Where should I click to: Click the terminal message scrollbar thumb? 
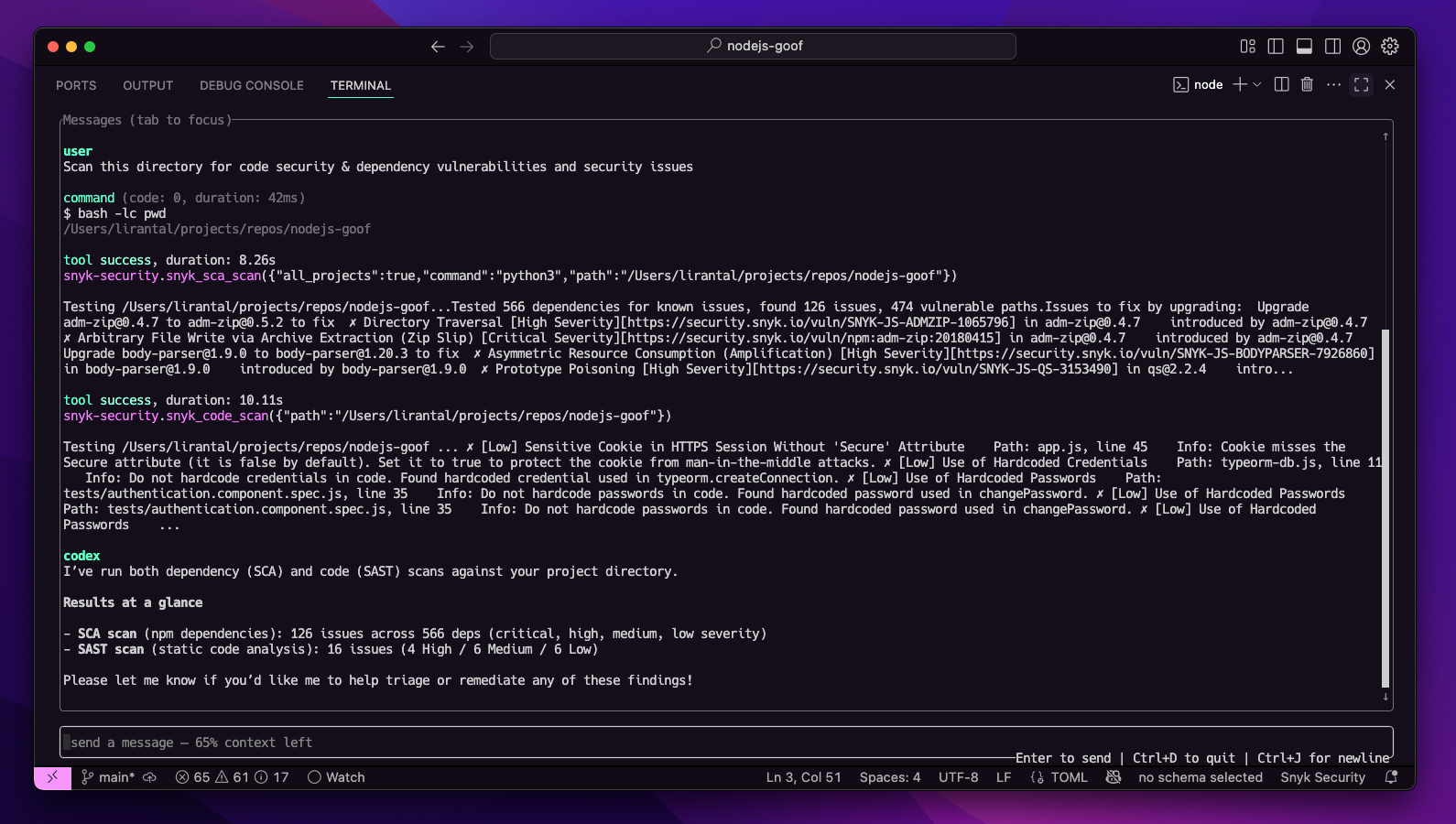point(1385,508)
